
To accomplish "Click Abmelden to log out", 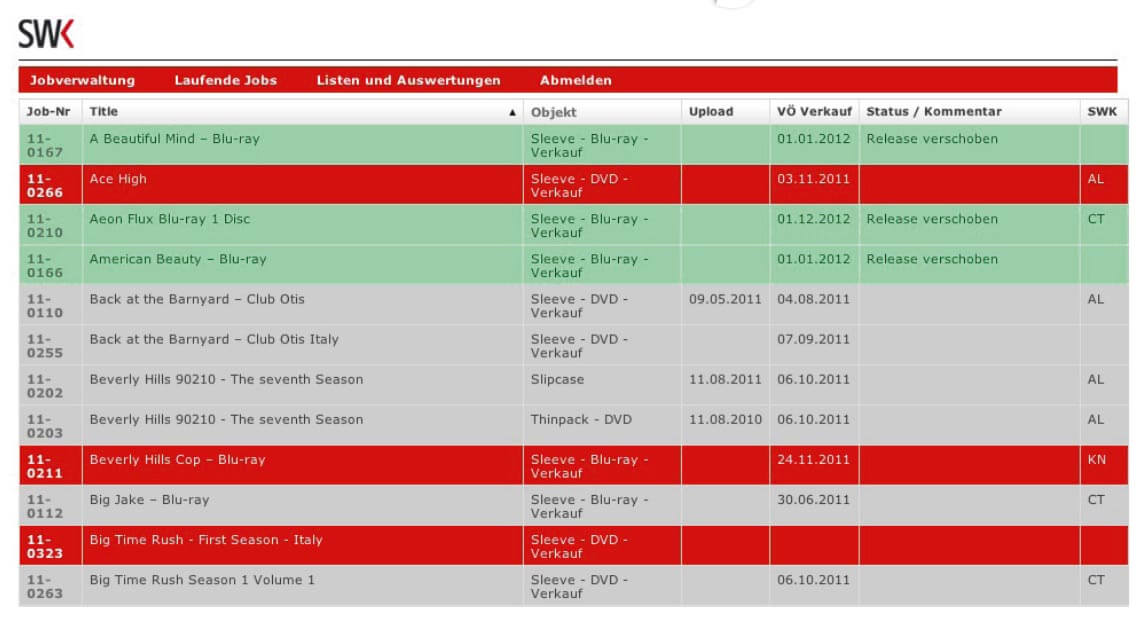I will (576, 80).
